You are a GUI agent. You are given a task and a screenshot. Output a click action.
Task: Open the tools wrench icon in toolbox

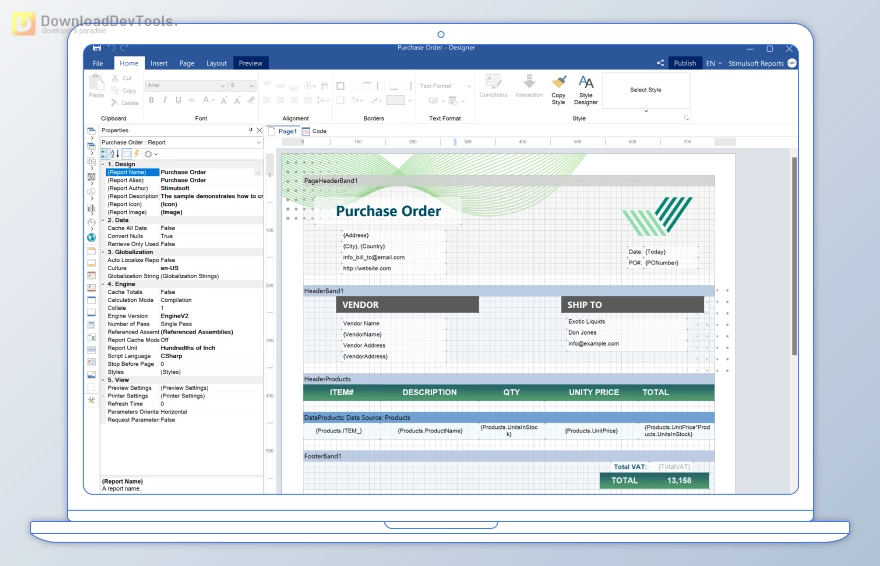click(x=91, y=401)
